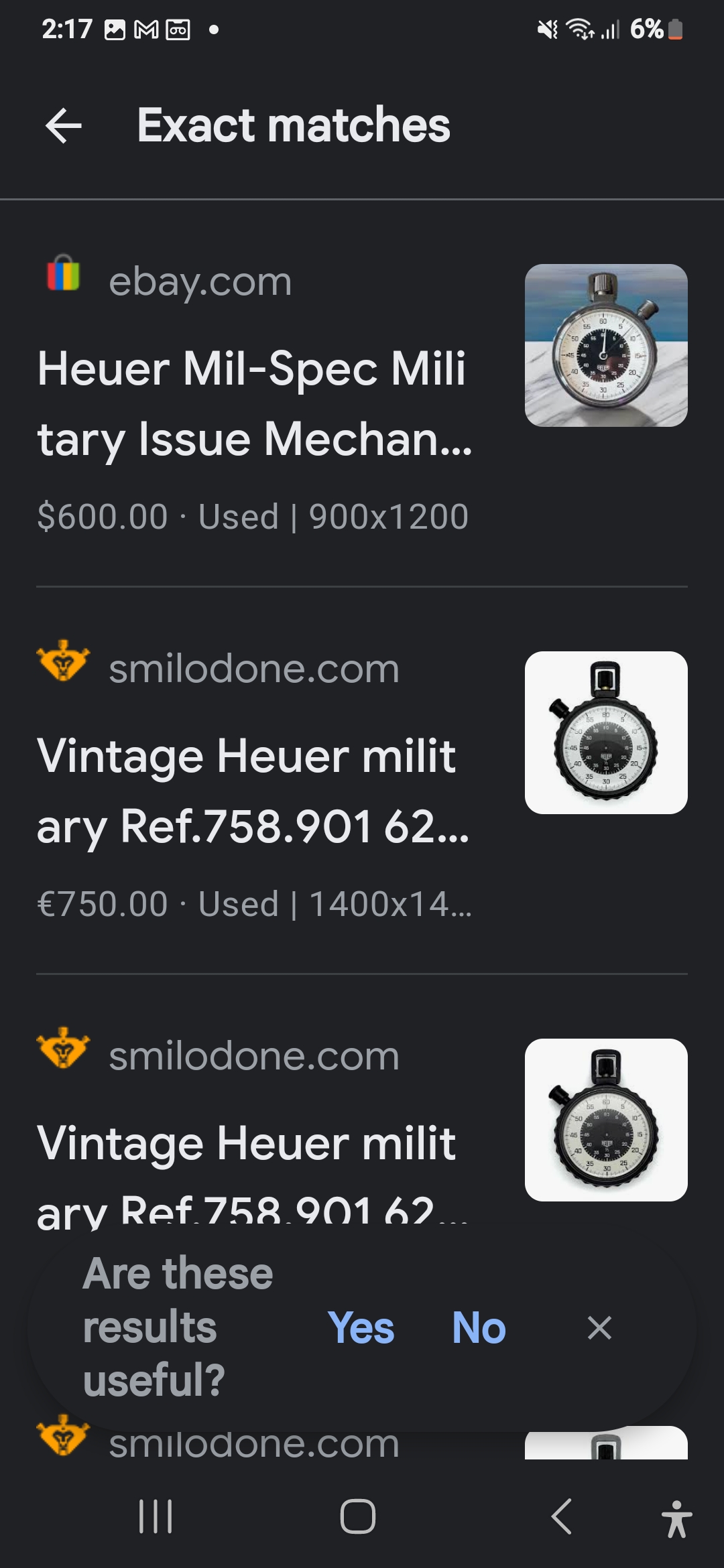Screen dimensions: 724x1568
Task: Open Heuer Mil-Spec Military Issue listing title
Action: pos(255,403)
